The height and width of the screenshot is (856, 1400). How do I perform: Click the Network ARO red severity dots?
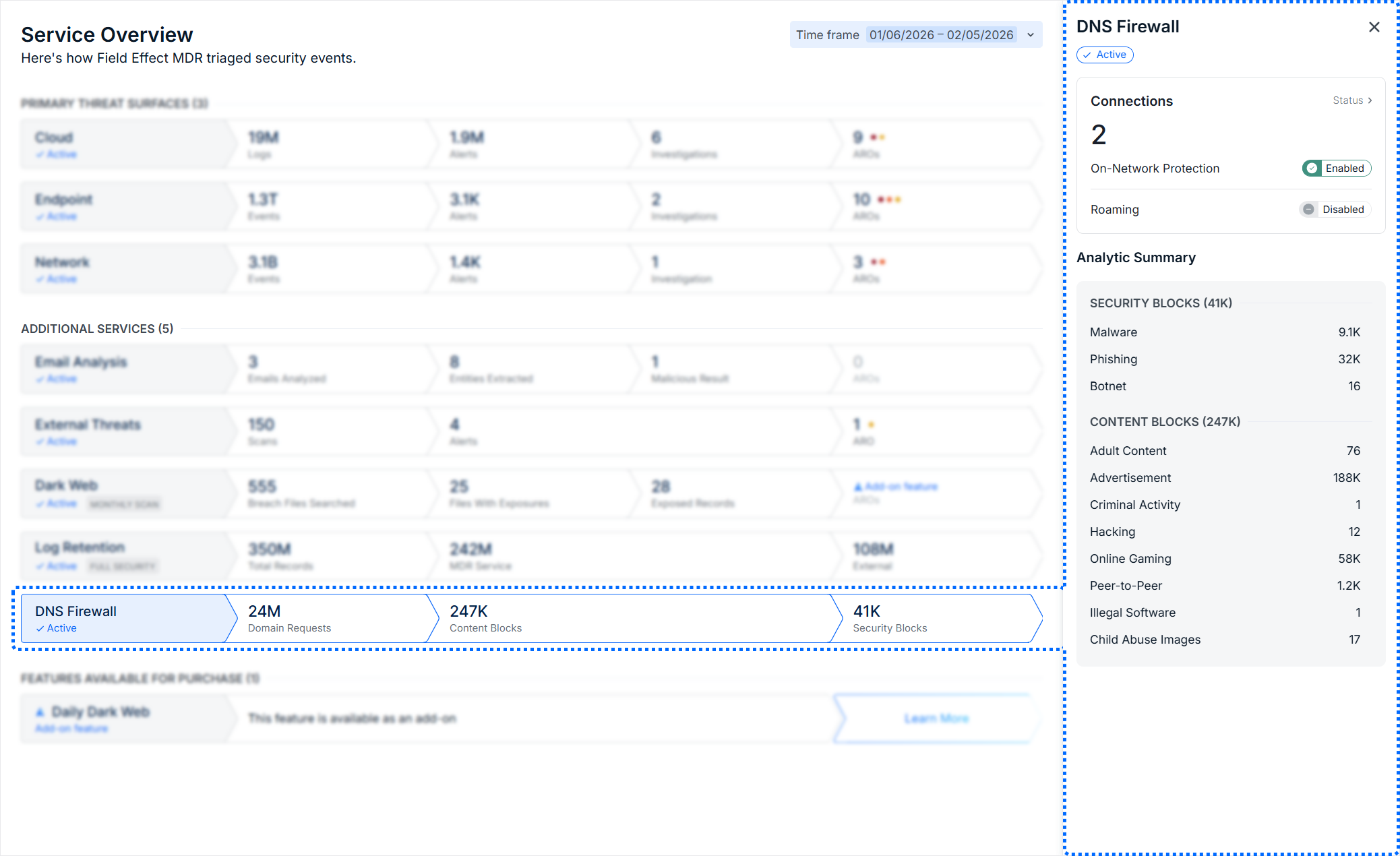point(878,262)
